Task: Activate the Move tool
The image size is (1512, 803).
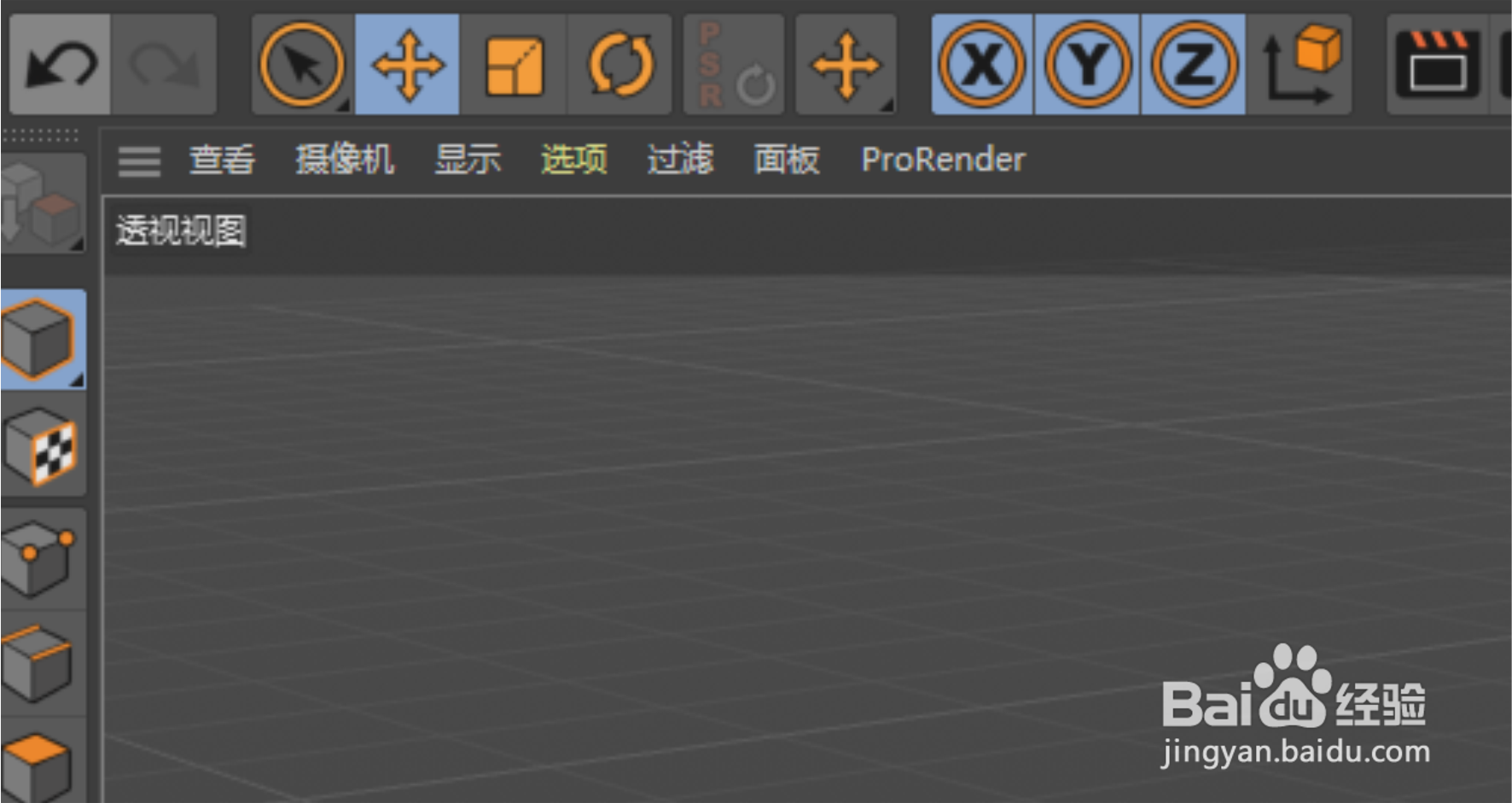Action: click(408, 64)
